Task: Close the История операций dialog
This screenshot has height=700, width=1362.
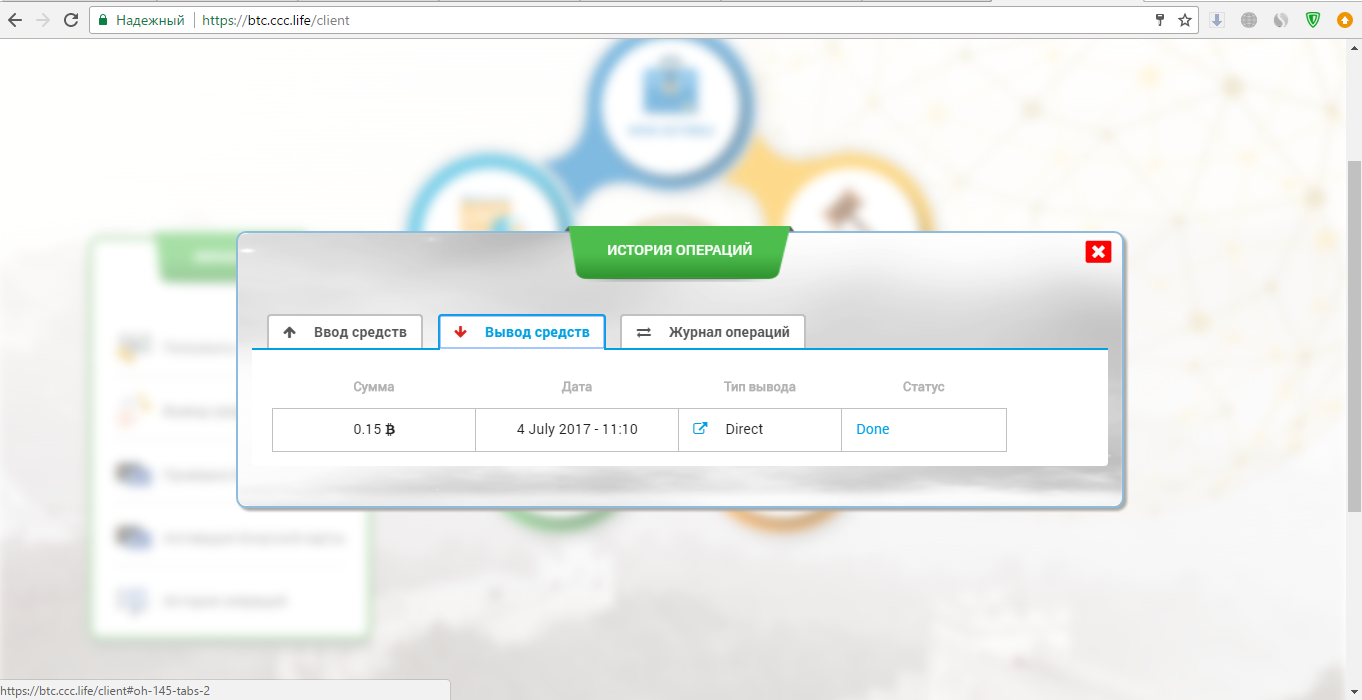Action: (1098, 252)
